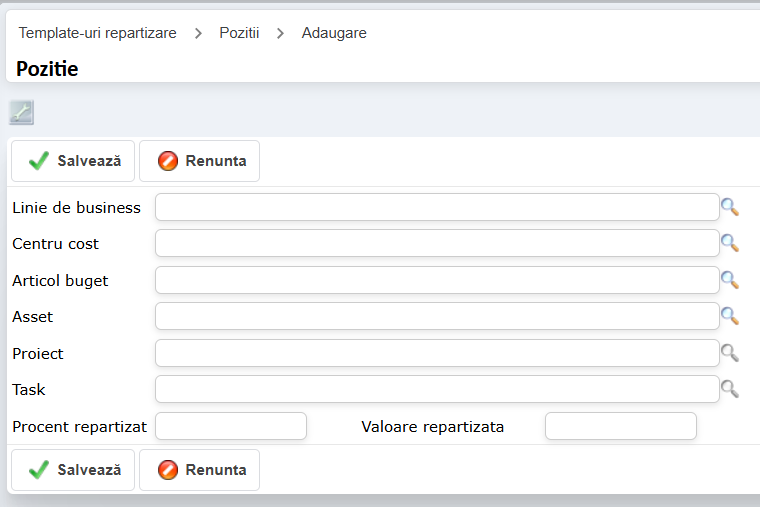Open the Task search magnifier icon

730,389
